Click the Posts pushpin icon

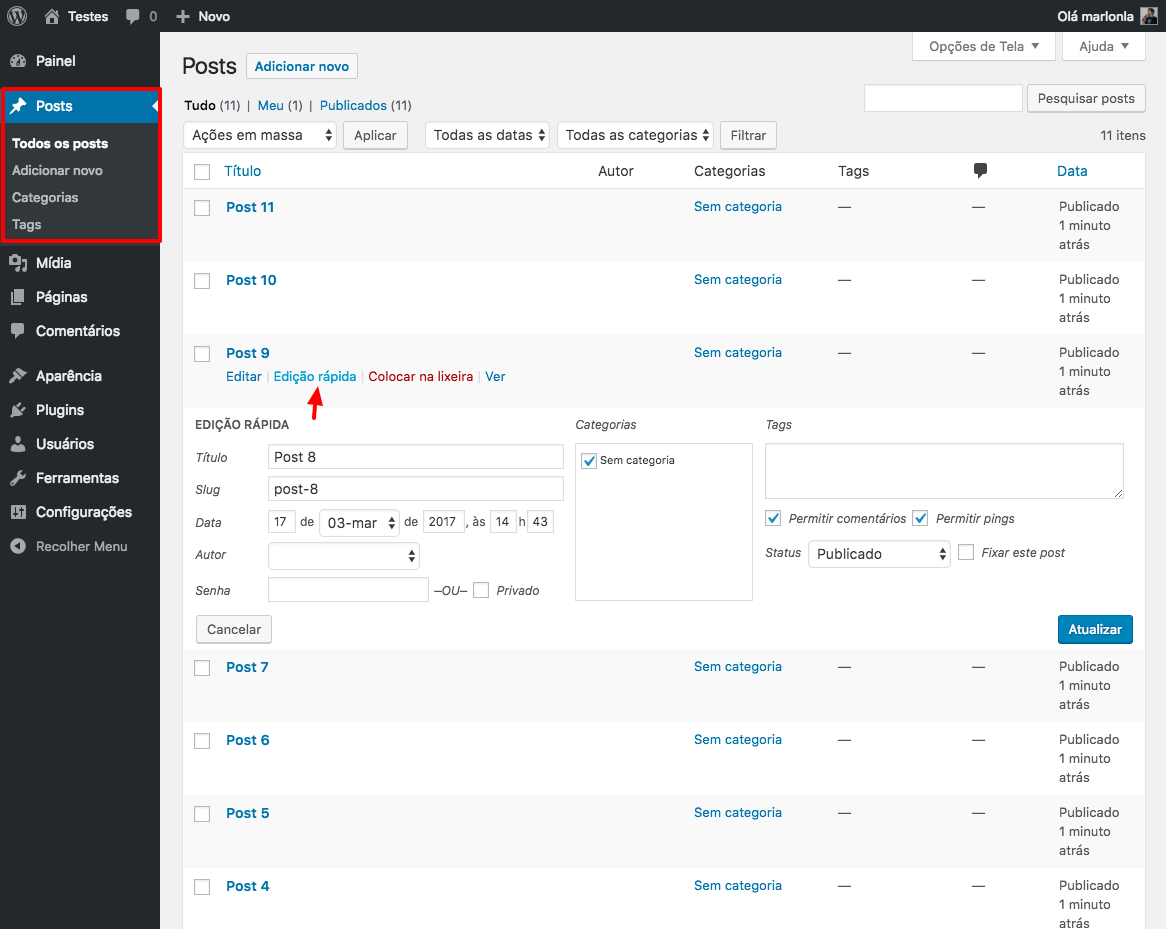[x=19, y=106]
